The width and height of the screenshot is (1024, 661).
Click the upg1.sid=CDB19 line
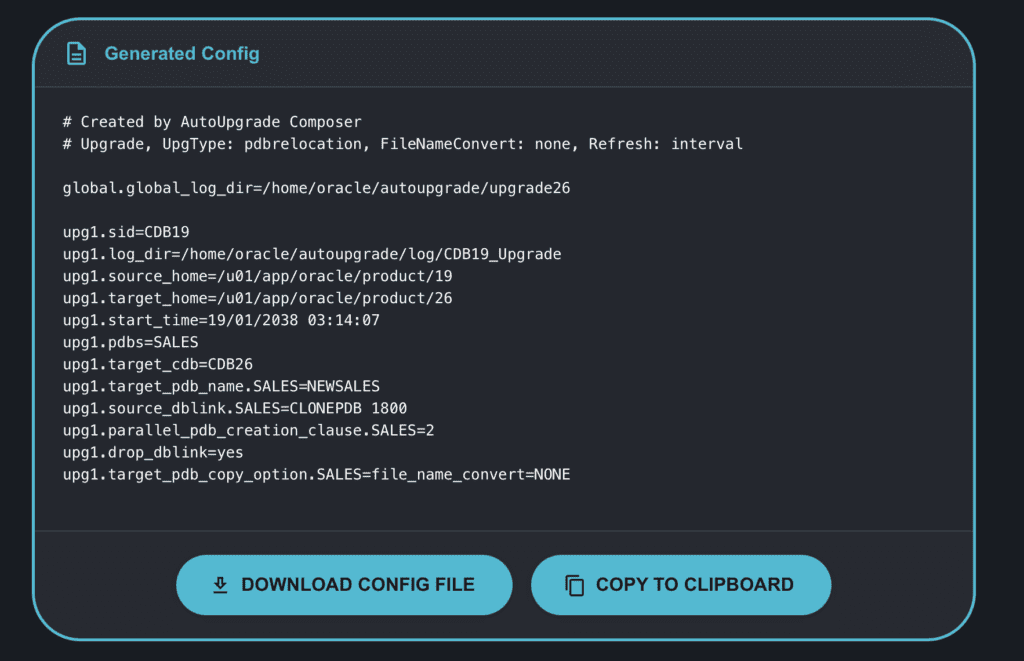(x=126, y=232)
